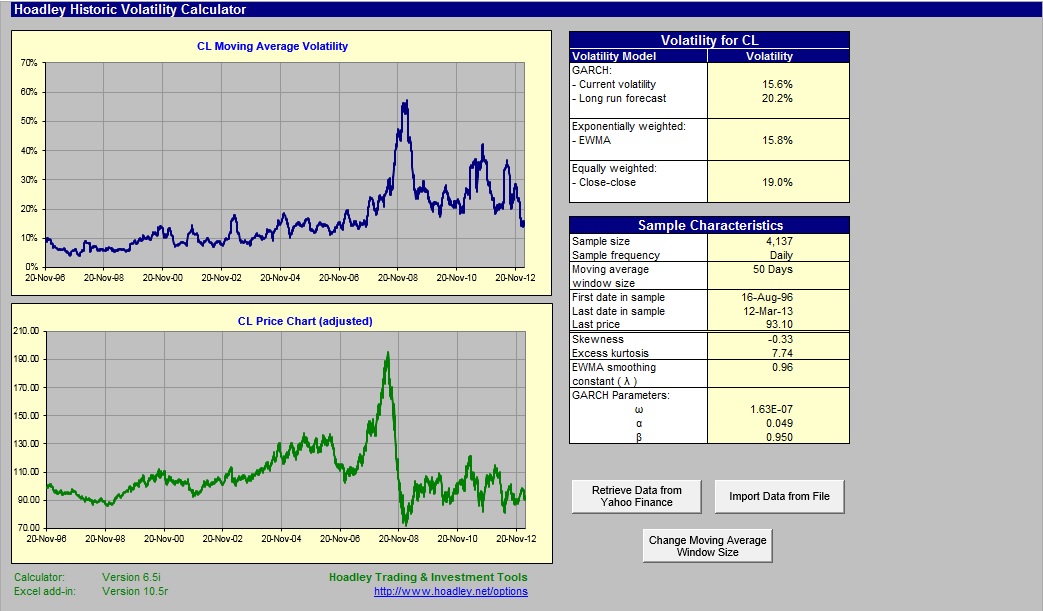Open the www.hoadley.net/options hyperlink
The width and height of the screenshot is (1043, 611).
(451, 591)
